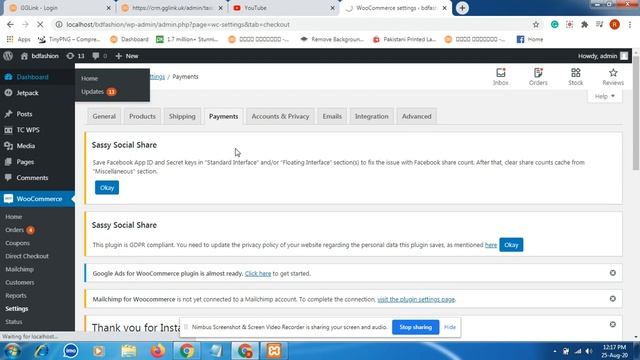
Task: Switch to the General settings tab
Action: (104, 116)
